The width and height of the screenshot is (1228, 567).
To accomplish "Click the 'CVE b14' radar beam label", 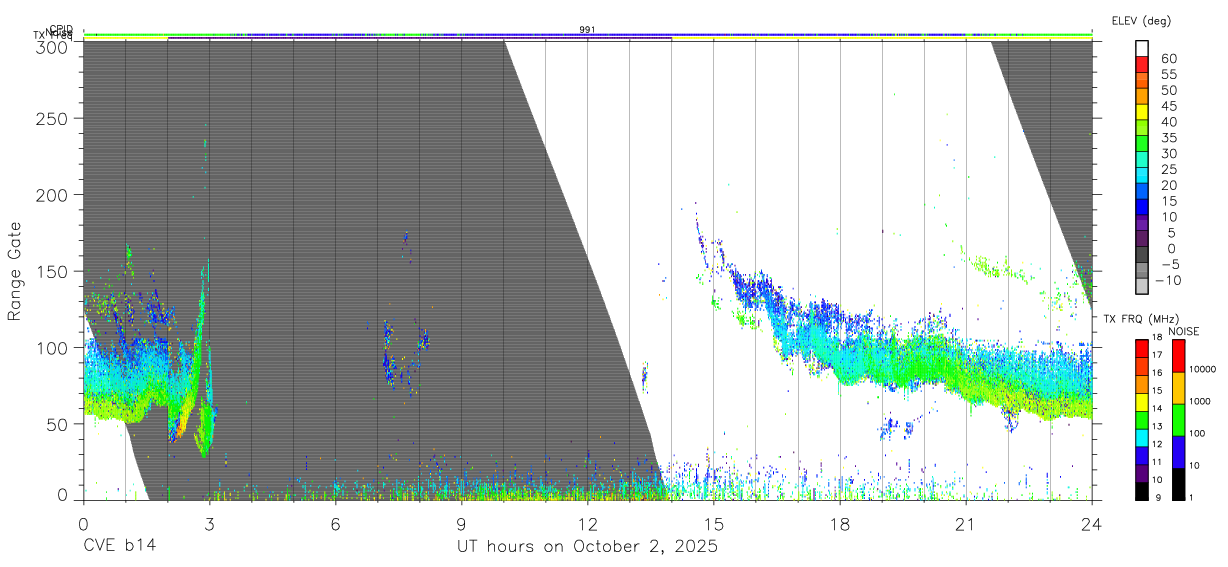I will coord(119,547).
